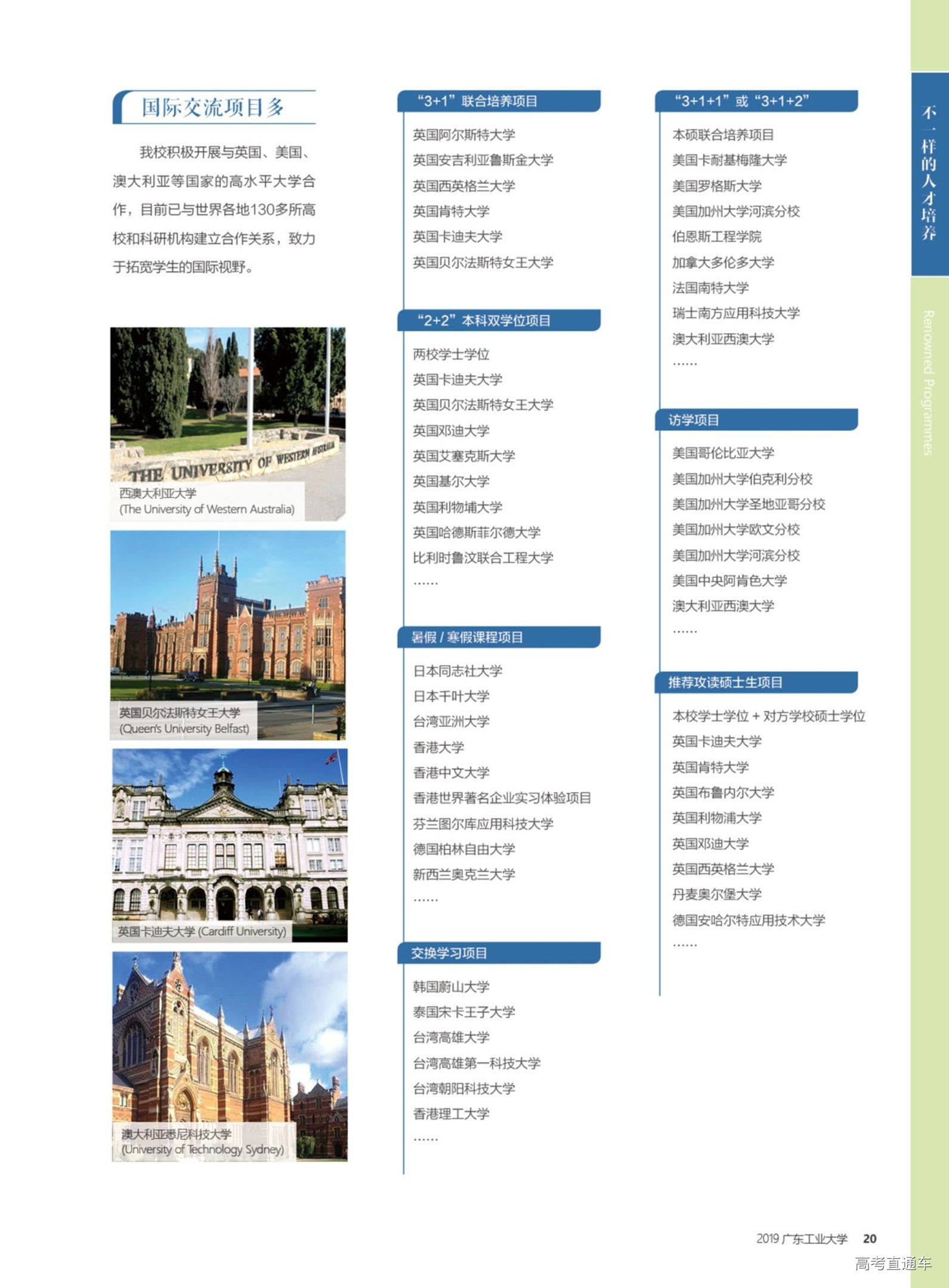This screenshot has width=949, height=1288.
Task: Click the "3+1" 联合培养项目 section header
Action: pyautogui.click(x=499, y=101)
